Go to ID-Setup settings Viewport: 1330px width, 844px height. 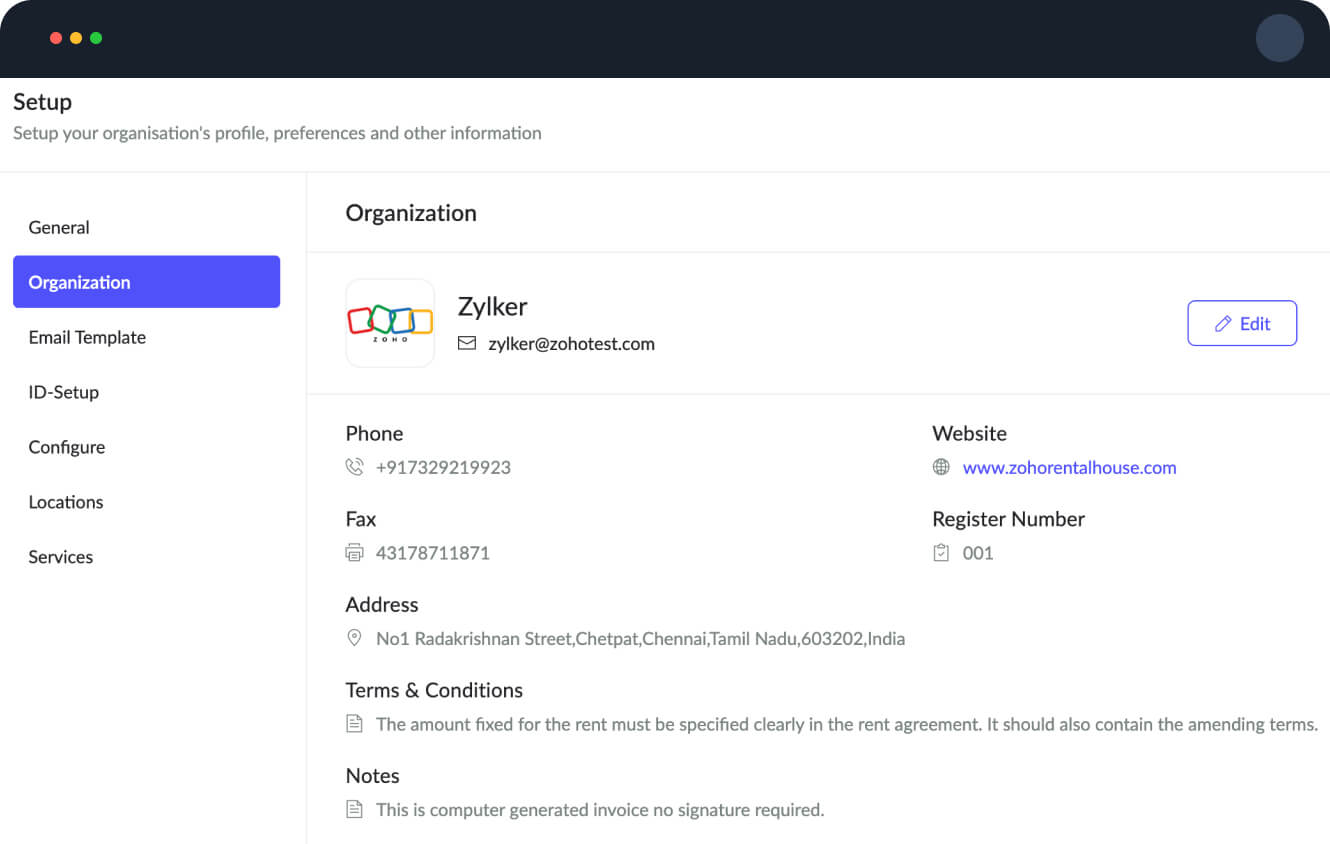click(64, 392)
